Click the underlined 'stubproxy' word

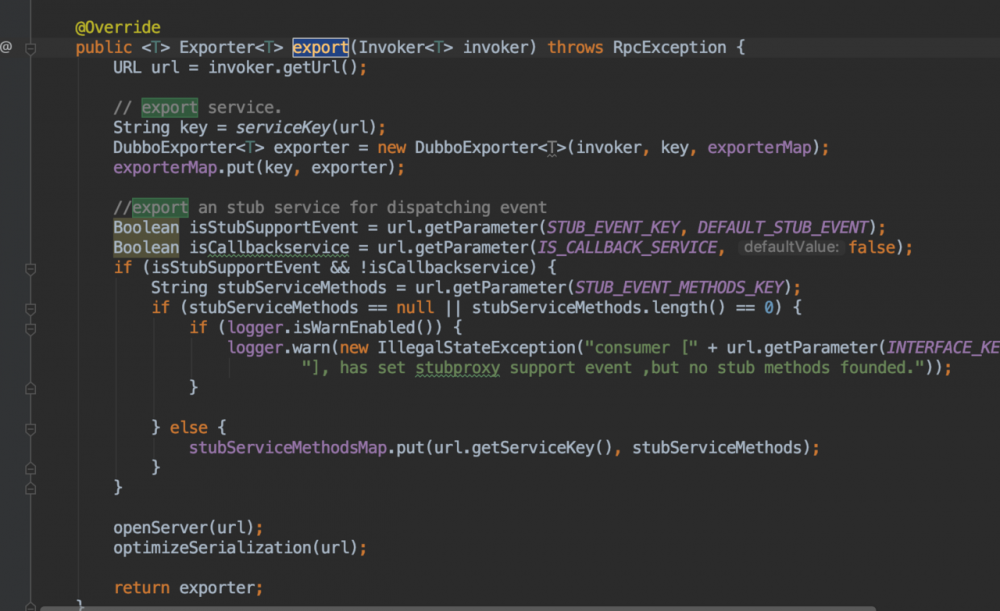(x=457, y=368)
